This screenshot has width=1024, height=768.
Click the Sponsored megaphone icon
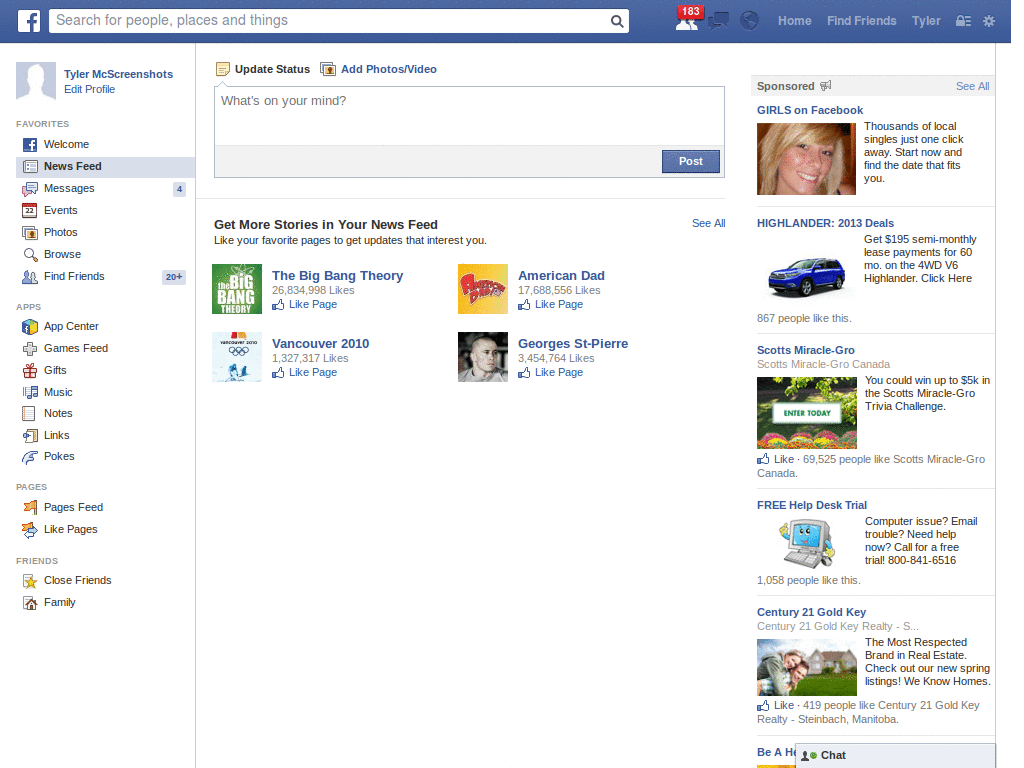click(825, 86)
